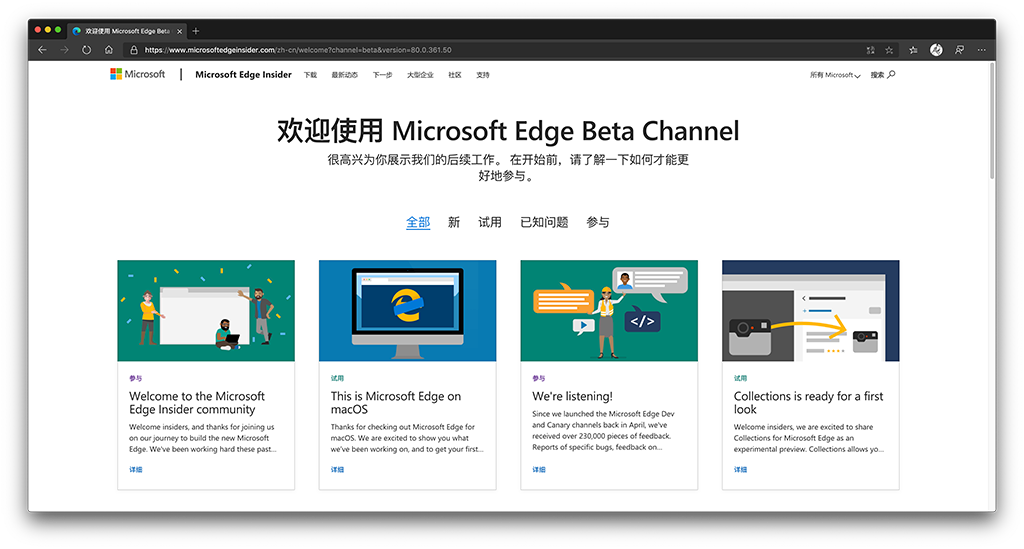Open a new tab with plus button
1024x549 pixels.
tap(195, 31)
